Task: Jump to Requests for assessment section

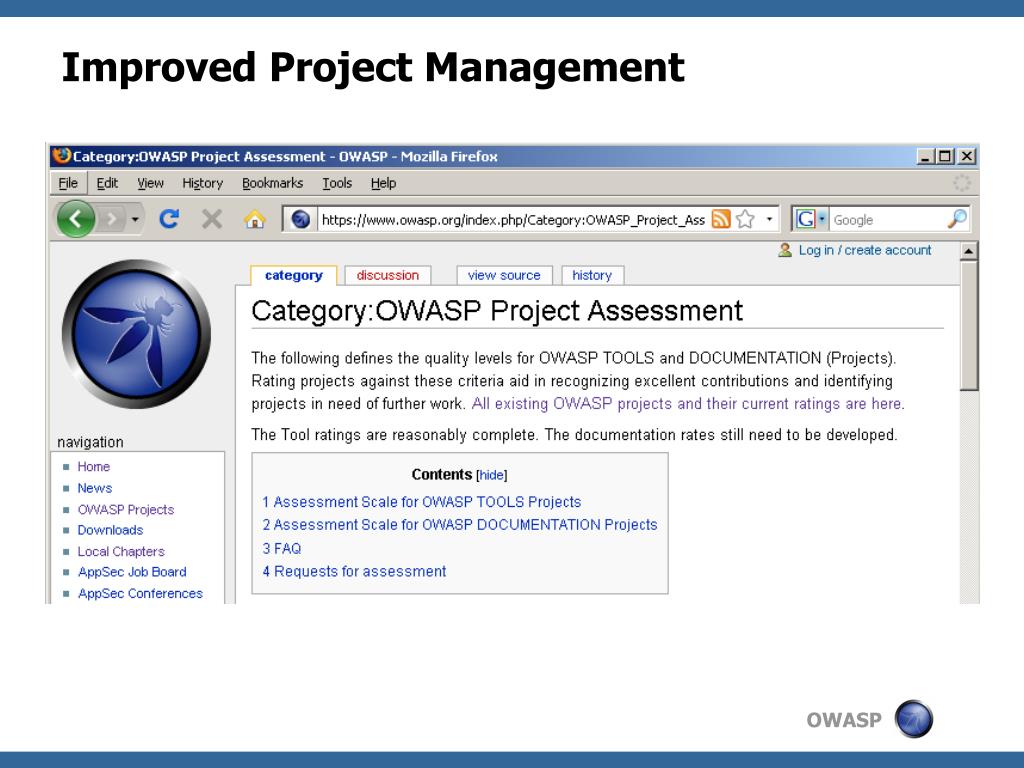Action: (355, 571)
